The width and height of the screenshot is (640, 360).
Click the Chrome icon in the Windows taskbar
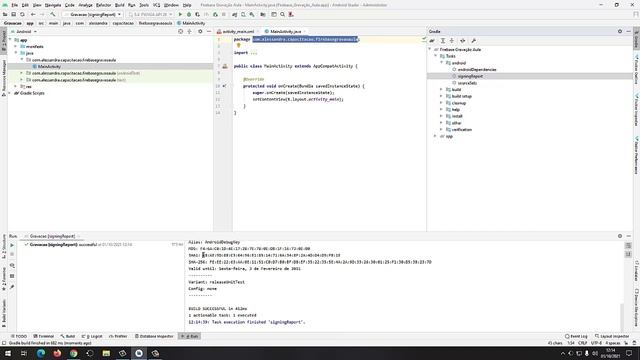tap(73, 353)
